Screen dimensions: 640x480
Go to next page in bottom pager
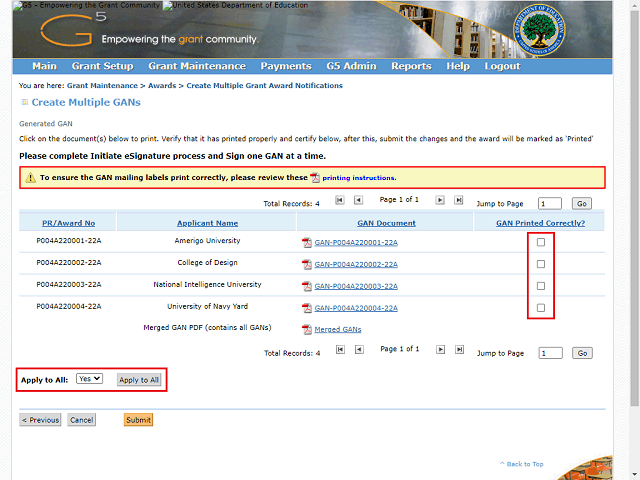(x=440, y=349)
